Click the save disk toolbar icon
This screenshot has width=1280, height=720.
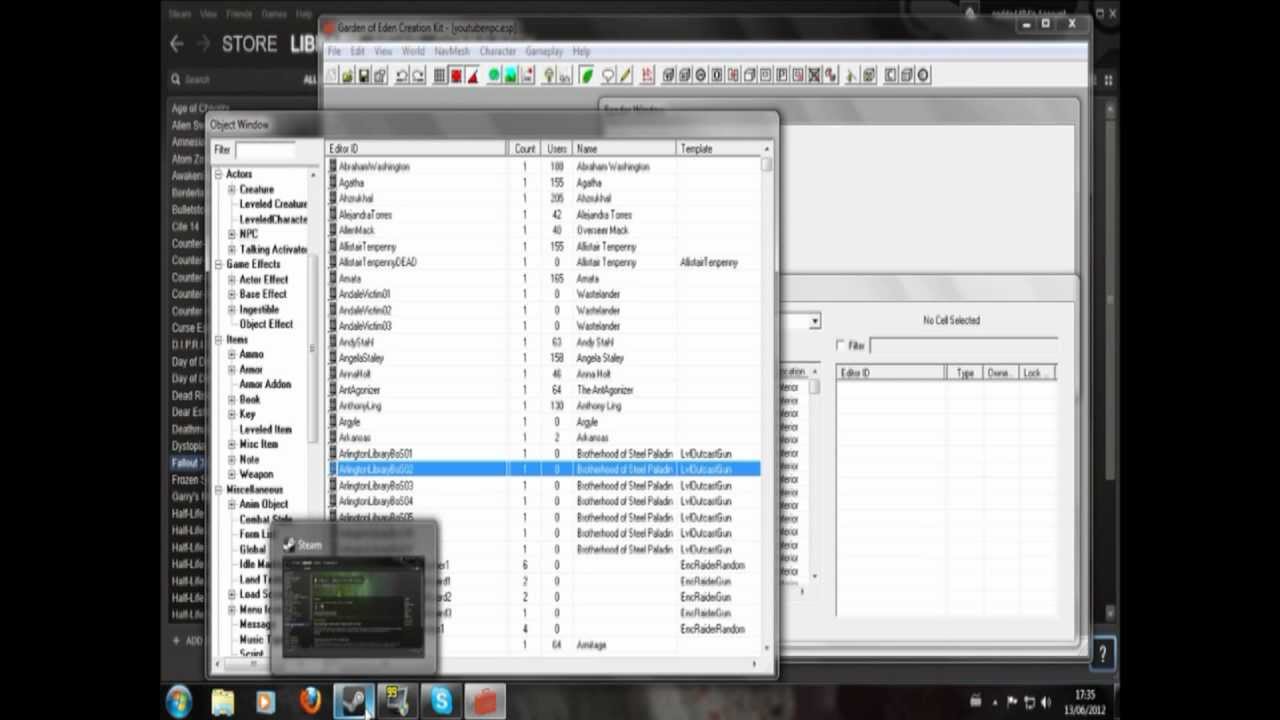click(x=364, y=75)
